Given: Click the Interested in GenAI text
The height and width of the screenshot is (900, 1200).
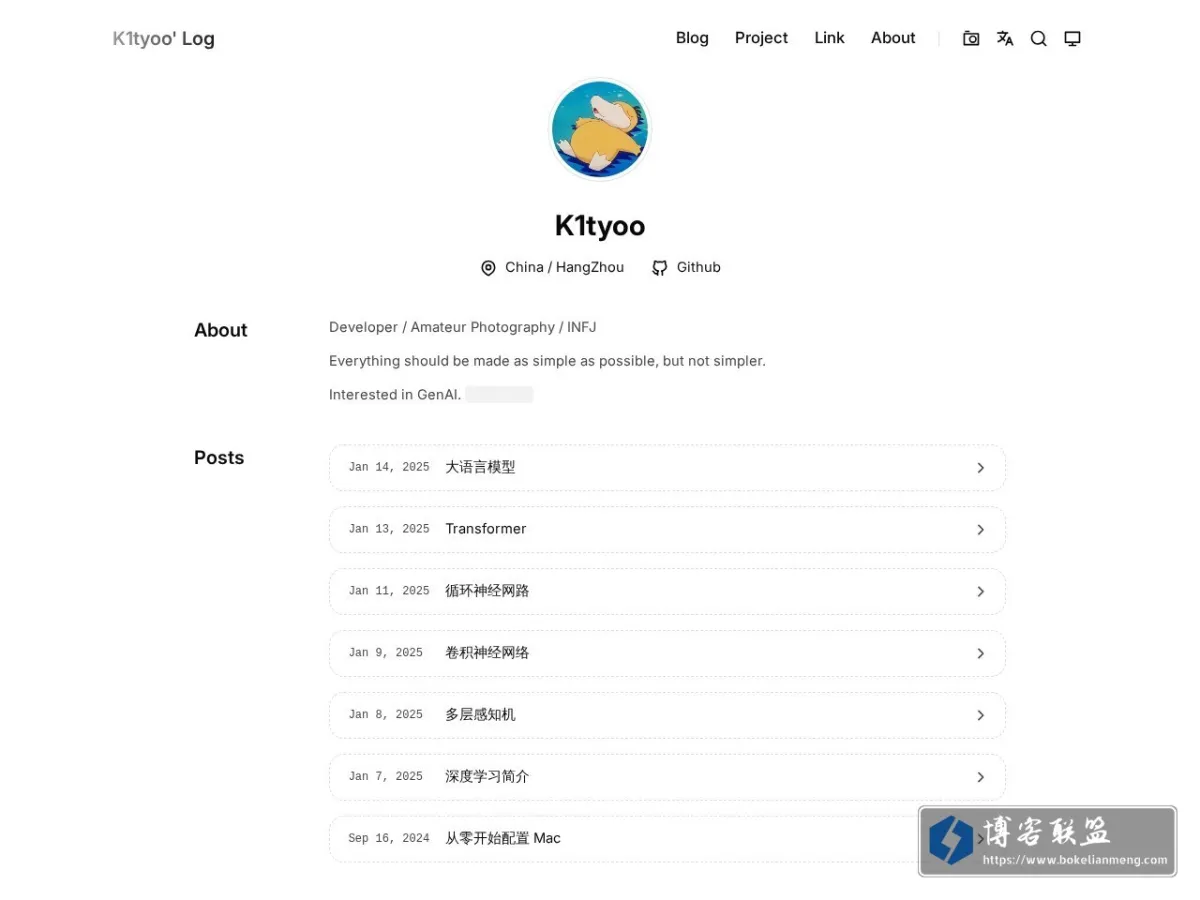Looking at the screenshot, I should (x=395, y=395).
